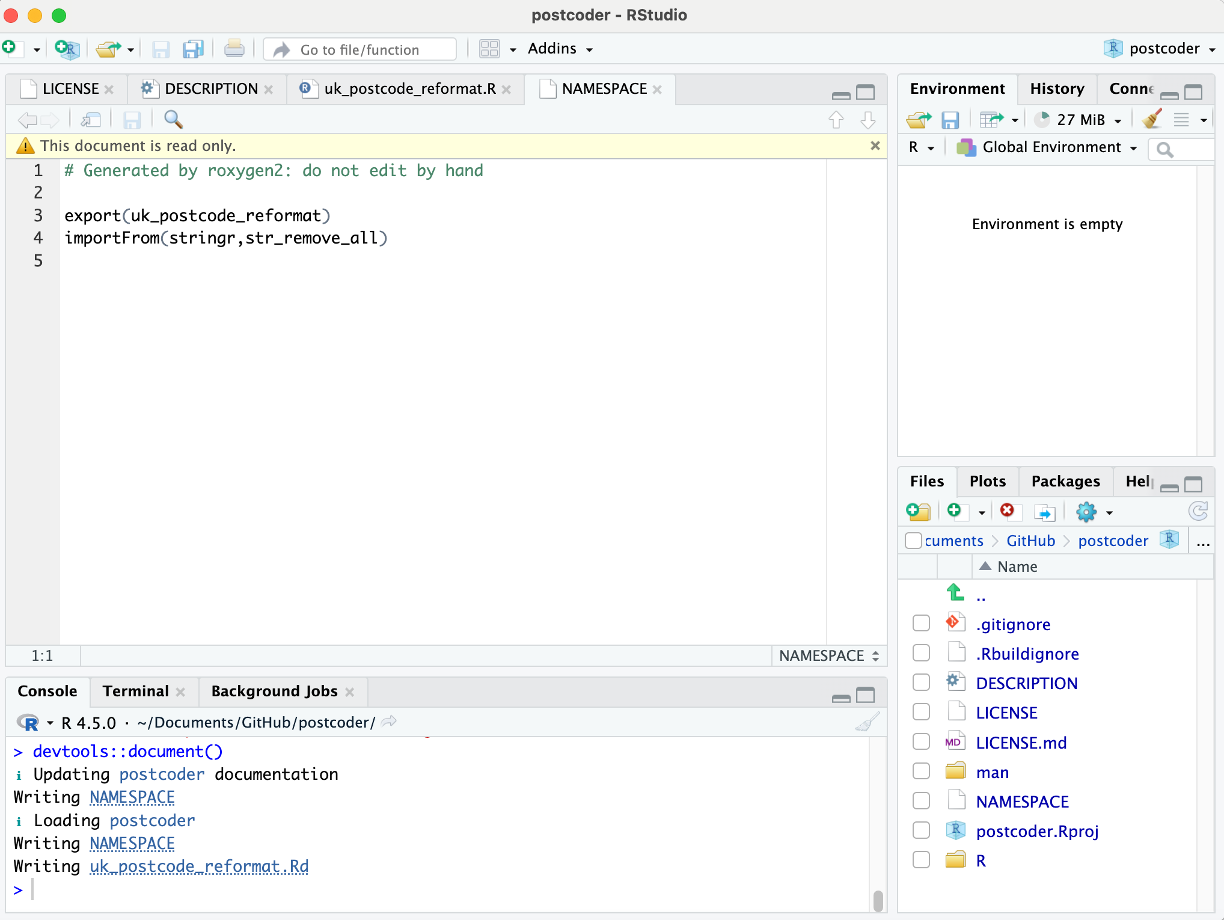This screenshot has height=920, width=1224.
Task: Open the postcoder project dropdown menu
Action: pyautogui.click(x=1160, y=48)
